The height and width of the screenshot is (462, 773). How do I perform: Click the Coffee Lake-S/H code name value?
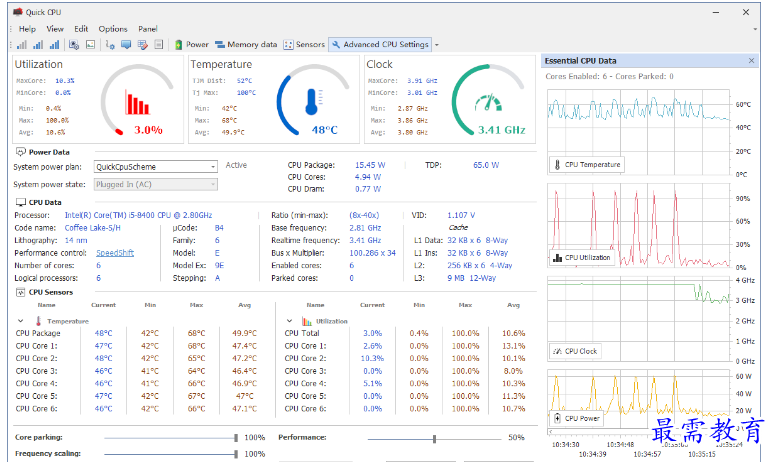pos(92,228)
